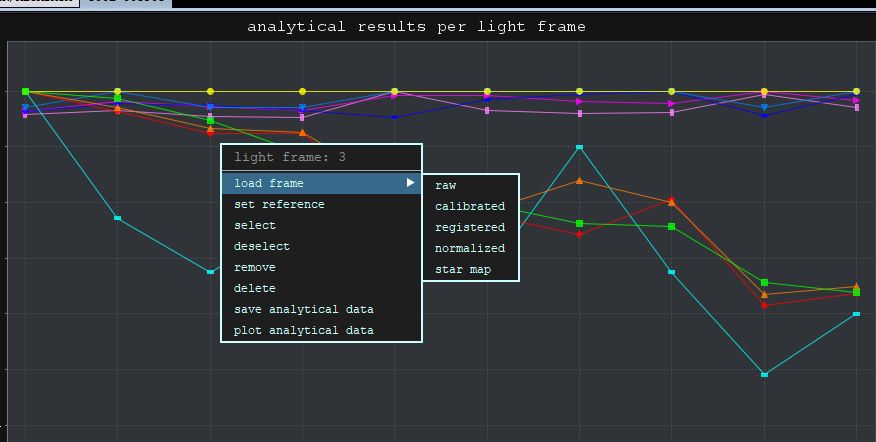Load the star map frame
The height and width of the screenshot is (442, 876).
pos(471,269)
